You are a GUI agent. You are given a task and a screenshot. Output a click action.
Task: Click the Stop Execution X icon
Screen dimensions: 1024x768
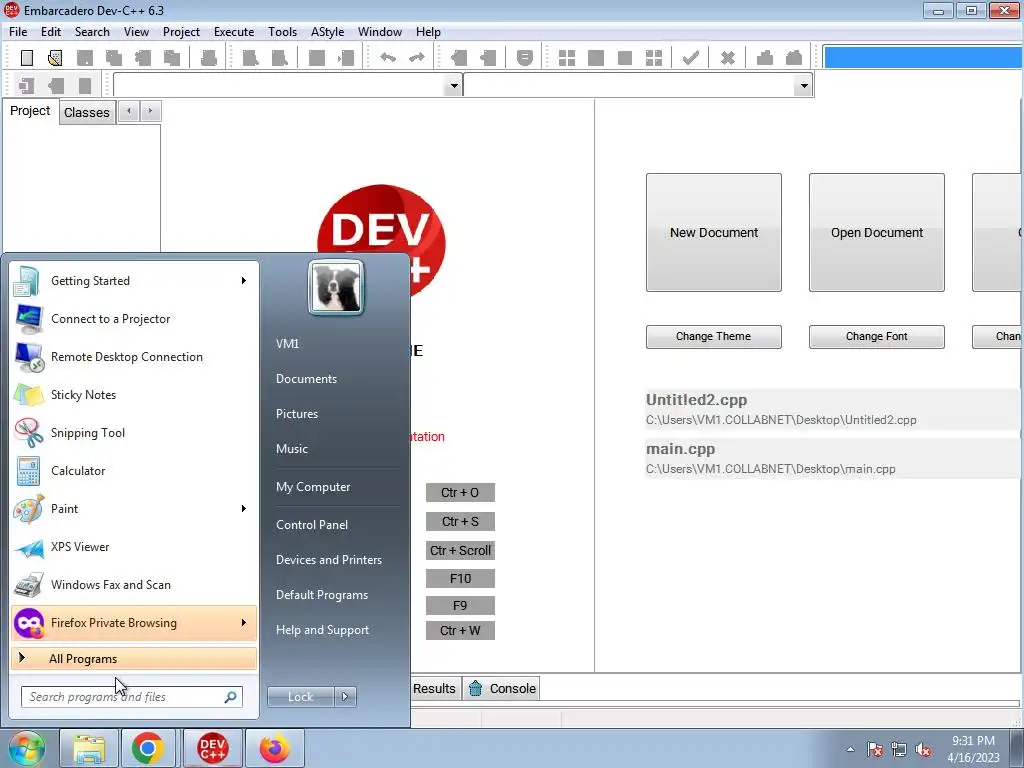tap(728, 58)
